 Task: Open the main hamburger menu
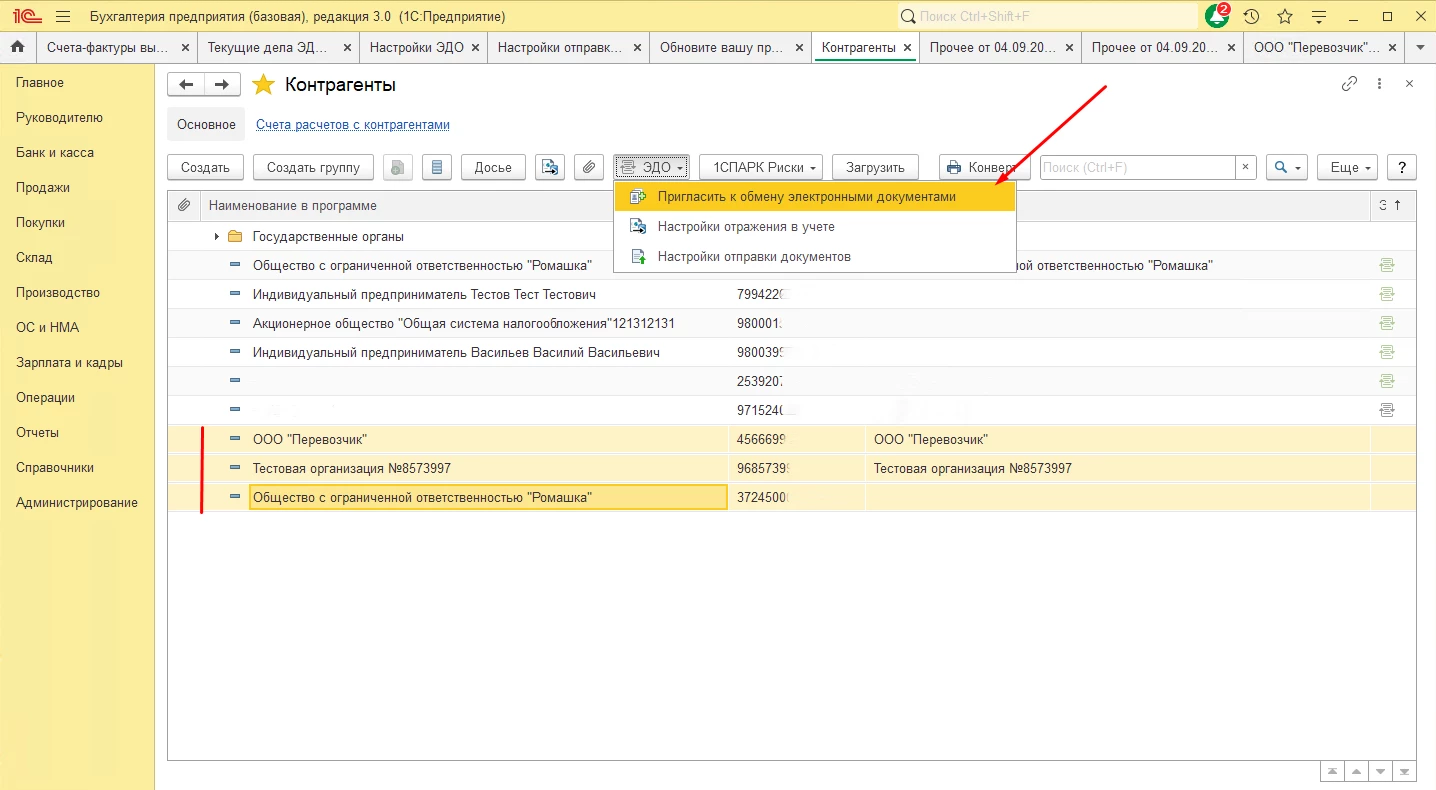[x=63, y=17]
